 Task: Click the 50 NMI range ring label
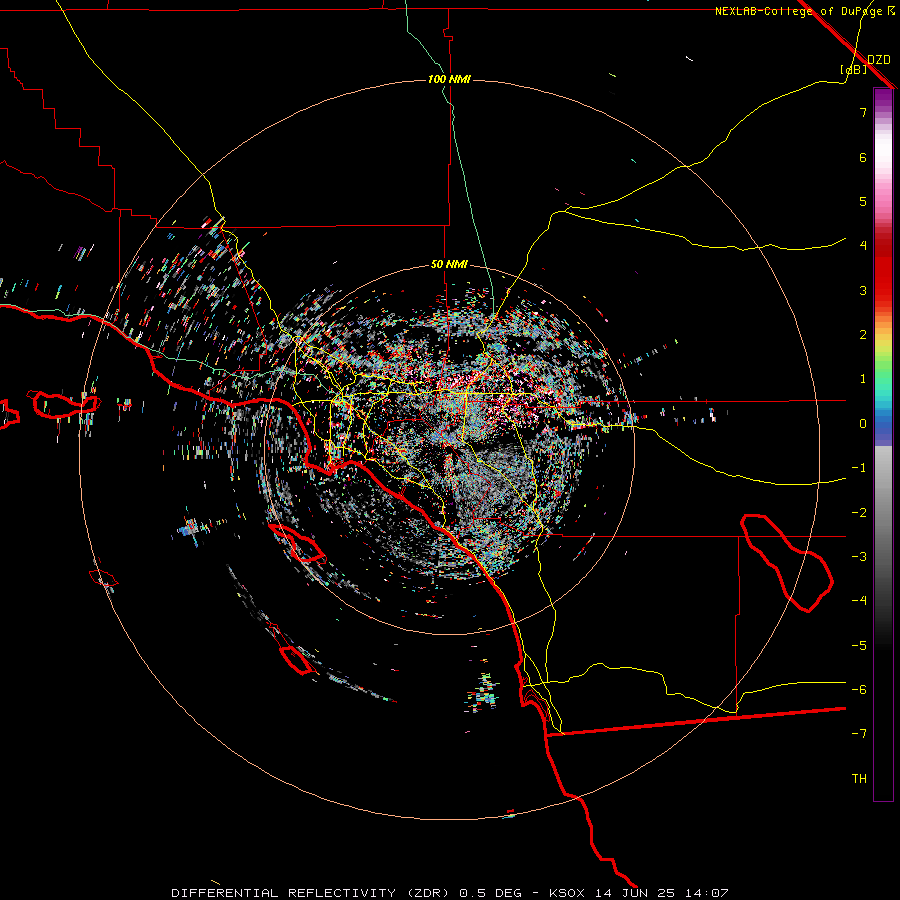[x=449, y=264]
